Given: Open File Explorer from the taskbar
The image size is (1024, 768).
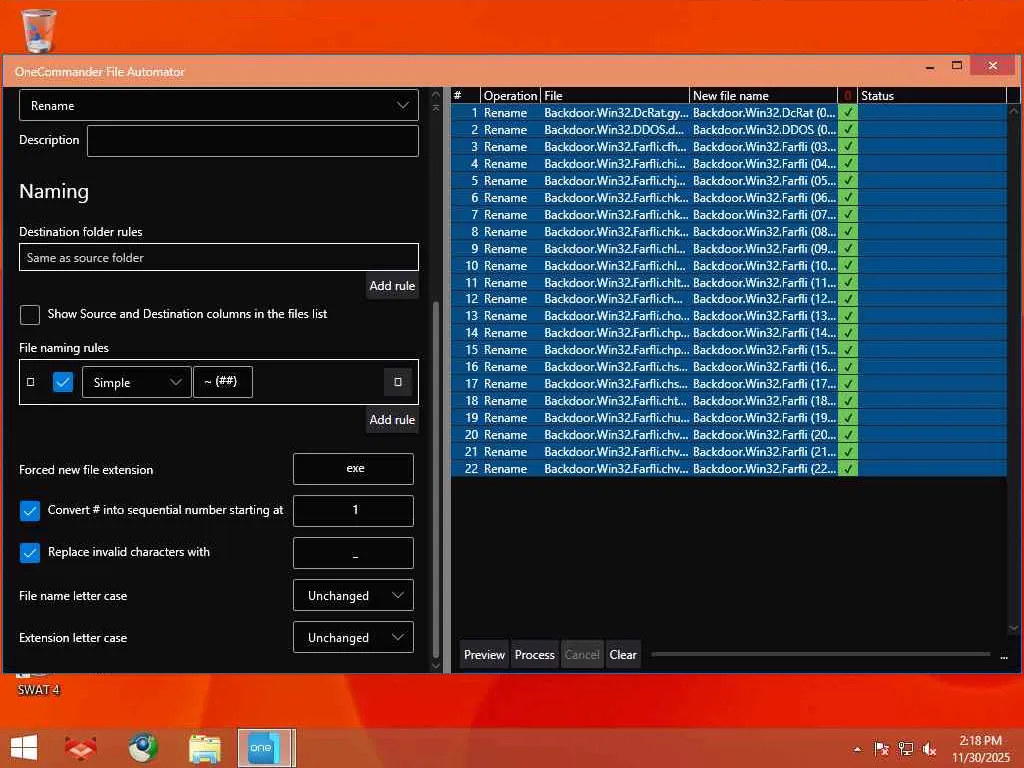Looking at the screenshot, I should [x=204, y=748].
